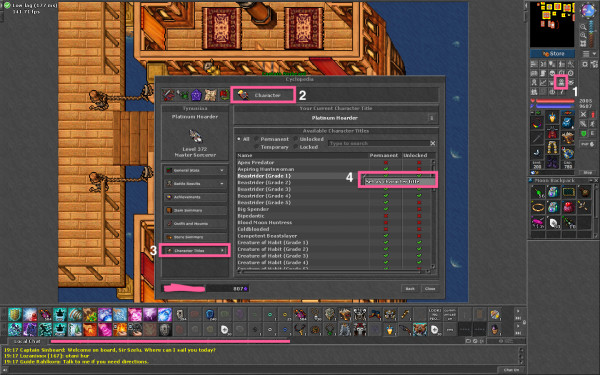The height and width of the screenshot is (375, 600).
Task: Clear the title search with X icon
Action: [432, 143]
